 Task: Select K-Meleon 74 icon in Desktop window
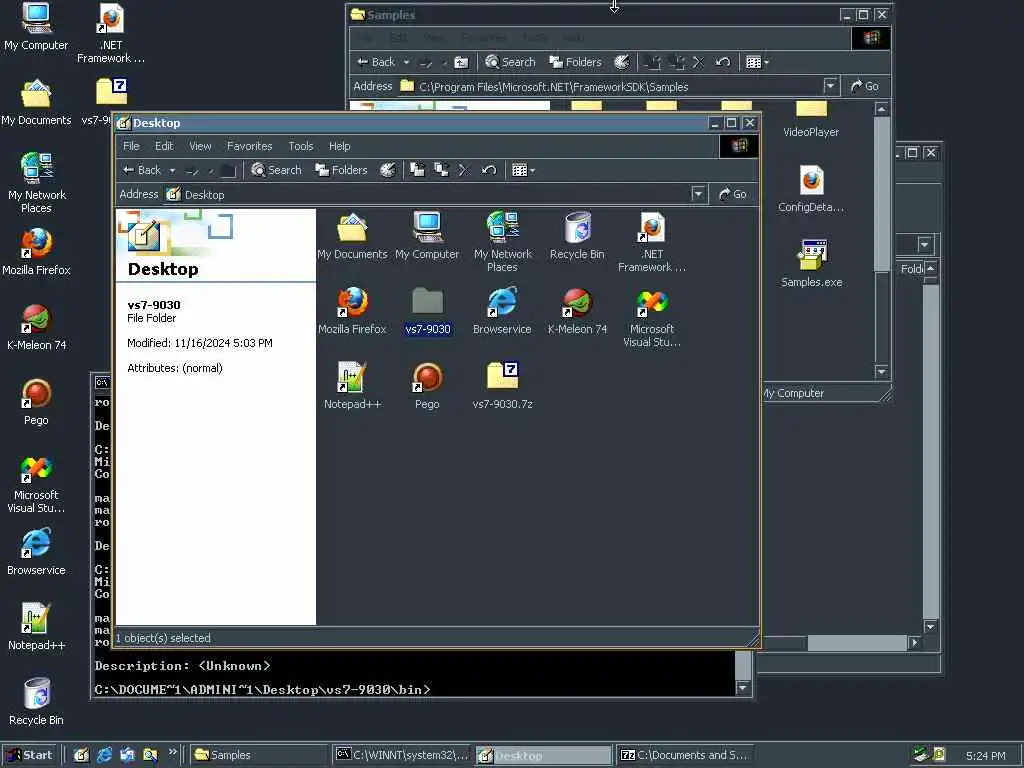577,311
